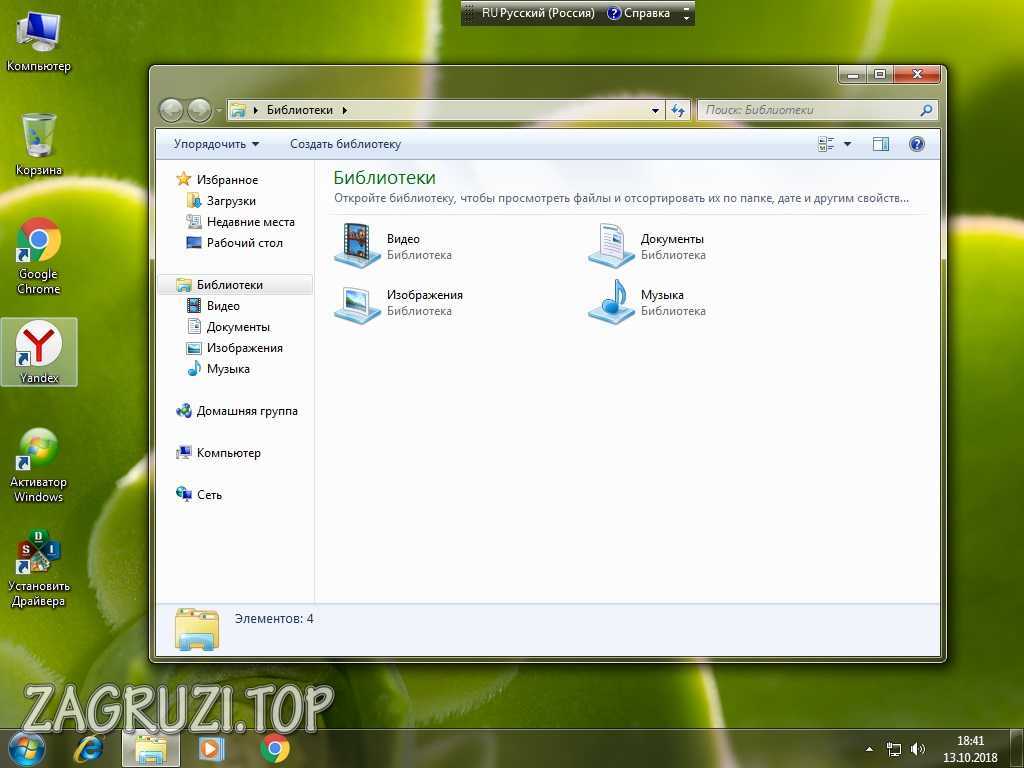Click the Back navigation arrow
The height and width of the screenshot is (768, 1024).
(x=171, y=110)
